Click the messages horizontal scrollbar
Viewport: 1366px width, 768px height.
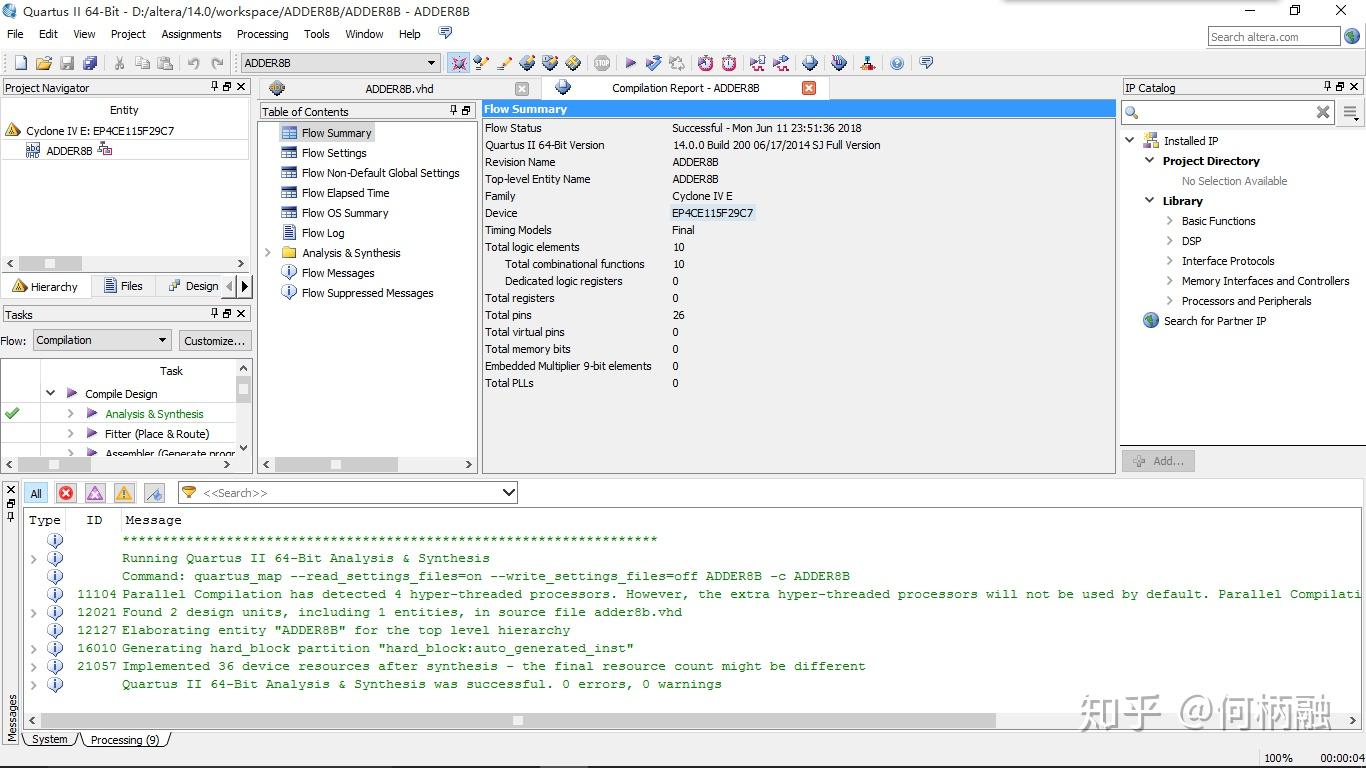pos(517,720)
